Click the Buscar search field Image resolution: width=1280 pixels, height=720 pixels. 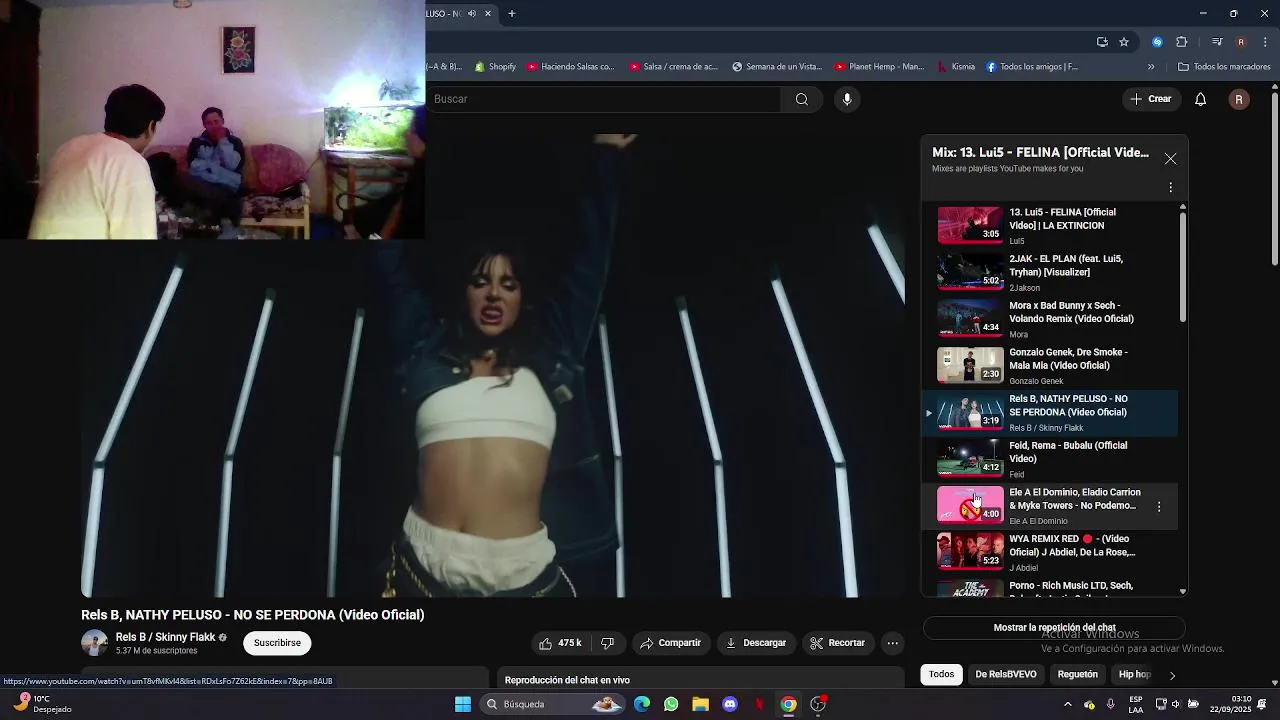tap(603, 99)
